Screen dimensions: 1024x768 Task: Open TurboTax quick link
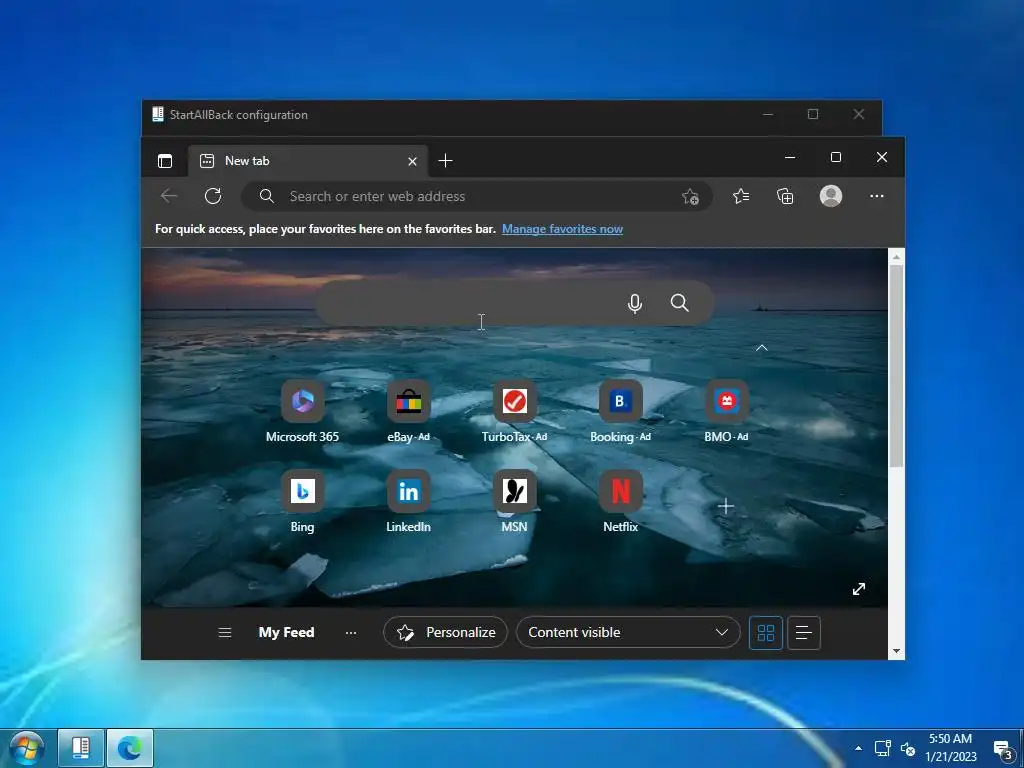click(515, 411)
